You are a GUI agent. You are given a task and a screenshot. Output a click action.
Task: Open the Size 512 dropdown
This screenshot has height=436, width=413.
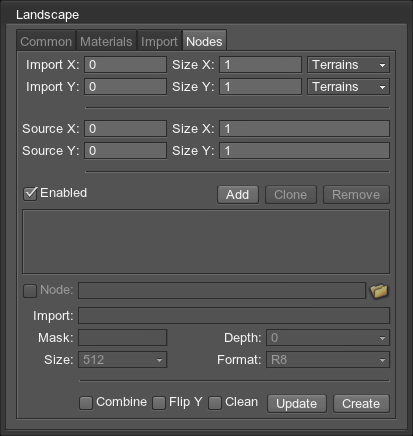[123, 360]
